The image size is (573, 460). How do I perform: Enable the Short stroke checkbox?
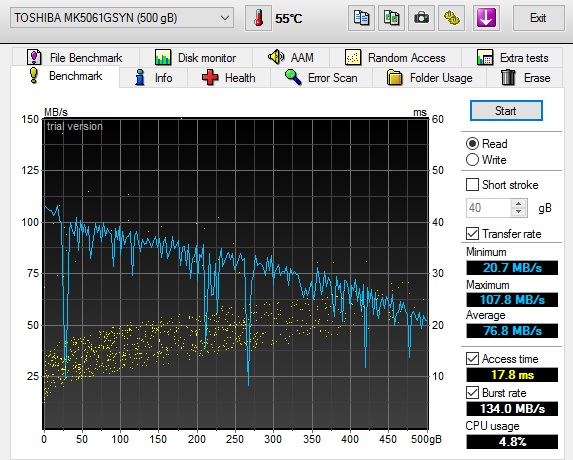tap(472, 185)
